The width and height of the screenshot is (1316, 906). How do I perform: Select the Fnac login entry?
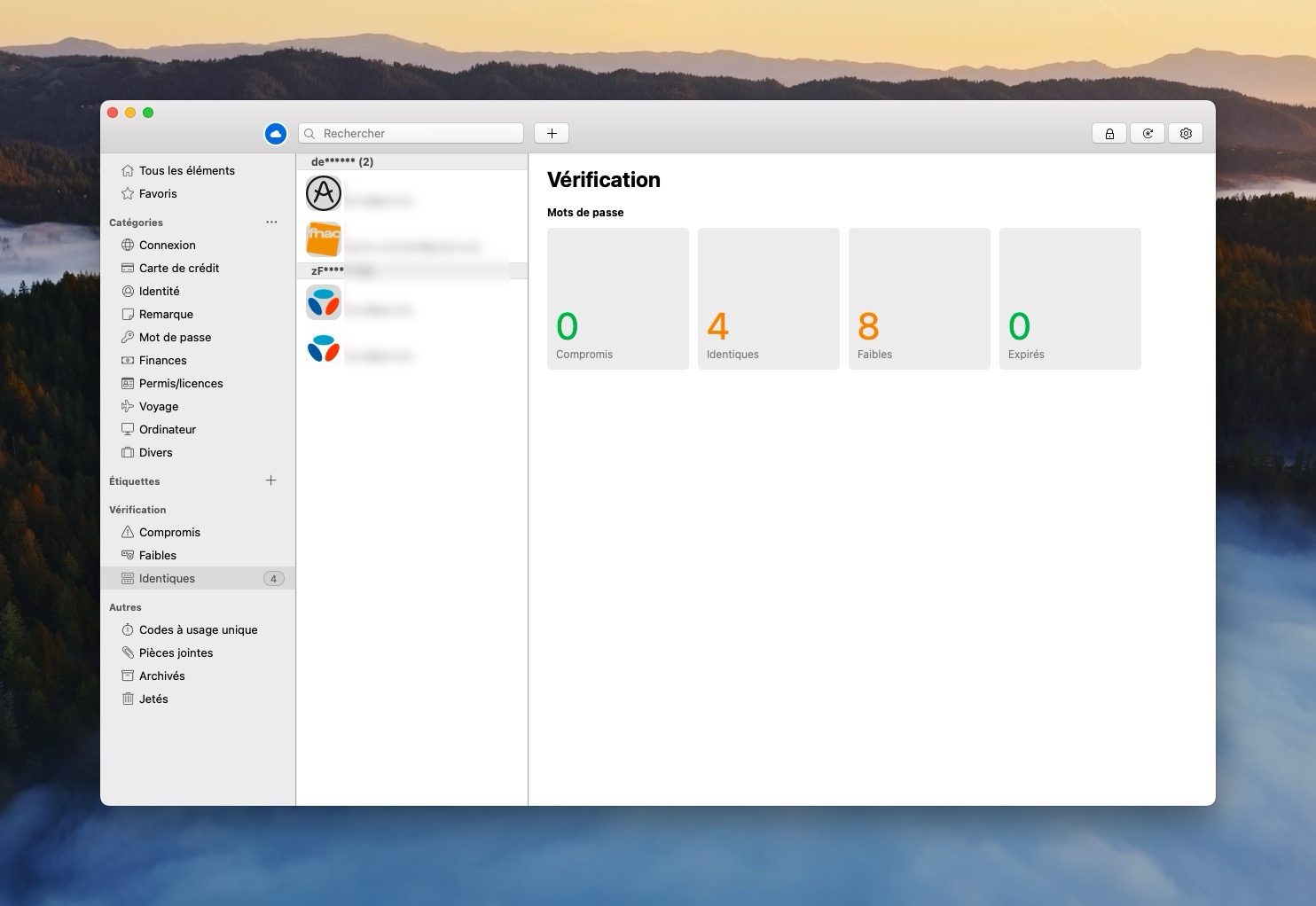pos(411,239)
